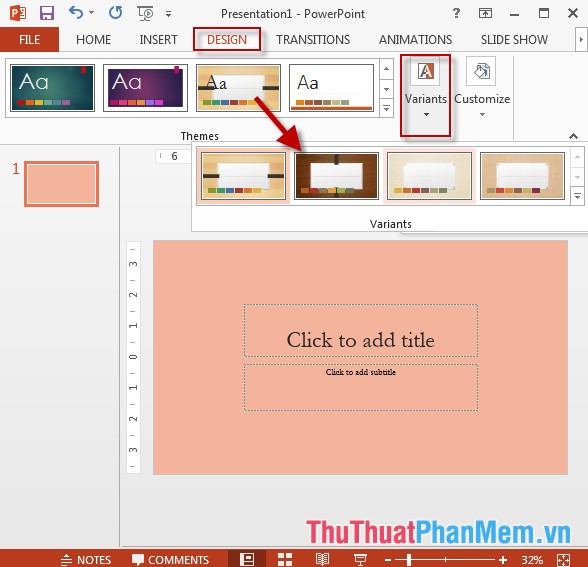Switch to Normal view icon
Viewport: 588px width, 567px height.
(x=247, y=559)
